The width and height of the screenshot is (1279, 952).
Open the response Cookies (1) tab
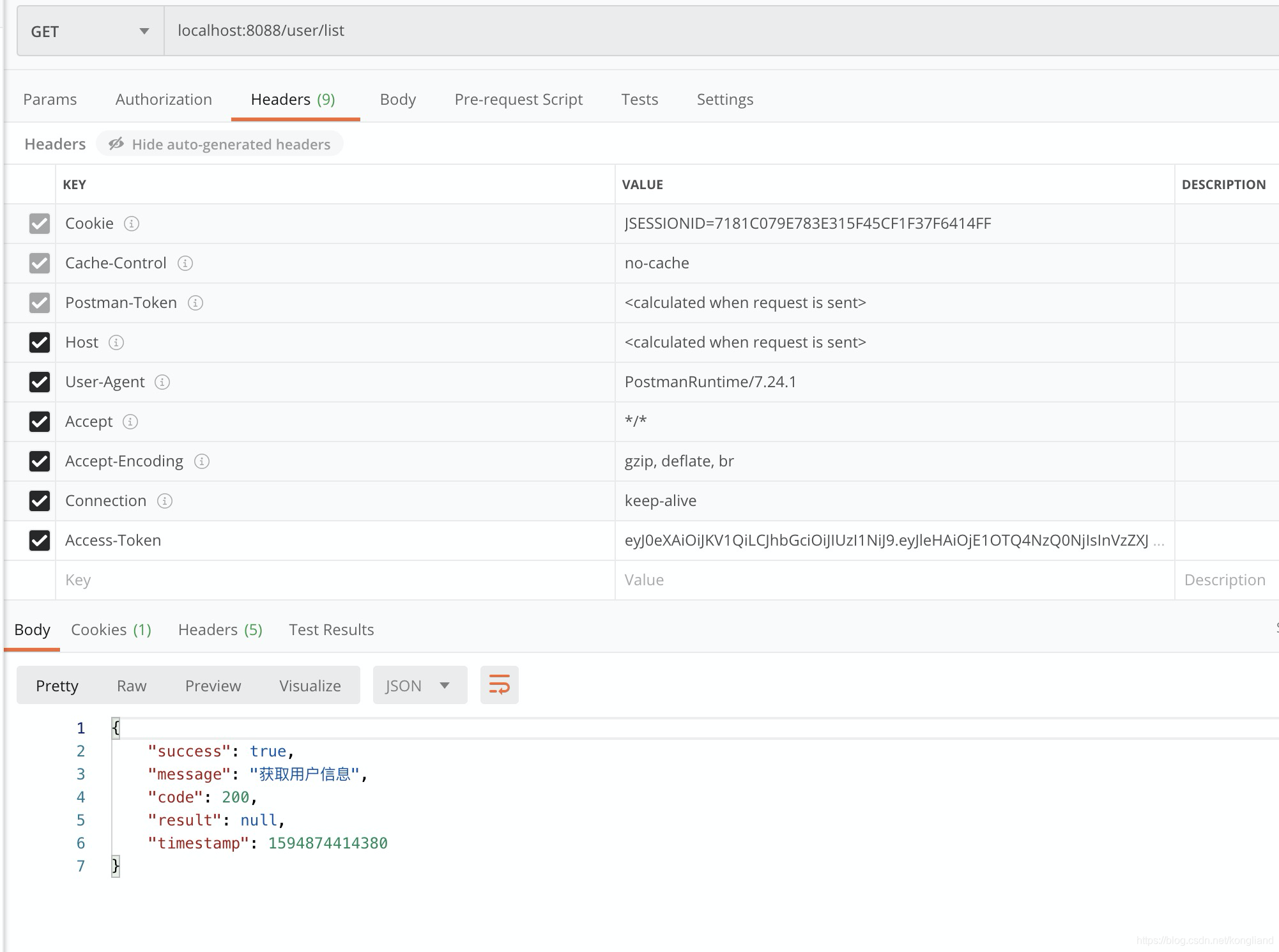click(x=111, y=630)
